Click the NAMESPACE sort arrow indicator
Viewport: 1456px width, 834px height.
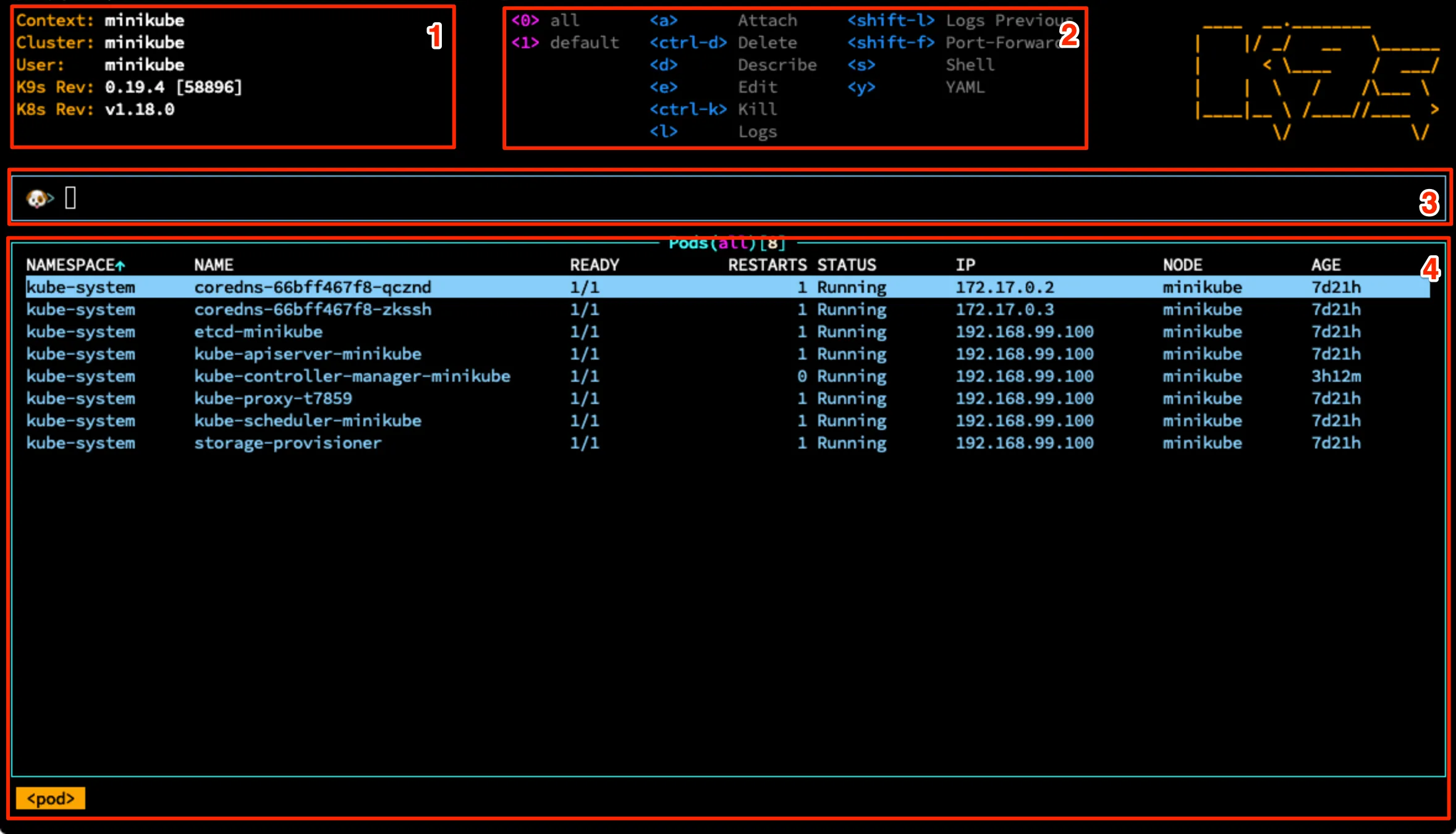[x=121, y=266]
